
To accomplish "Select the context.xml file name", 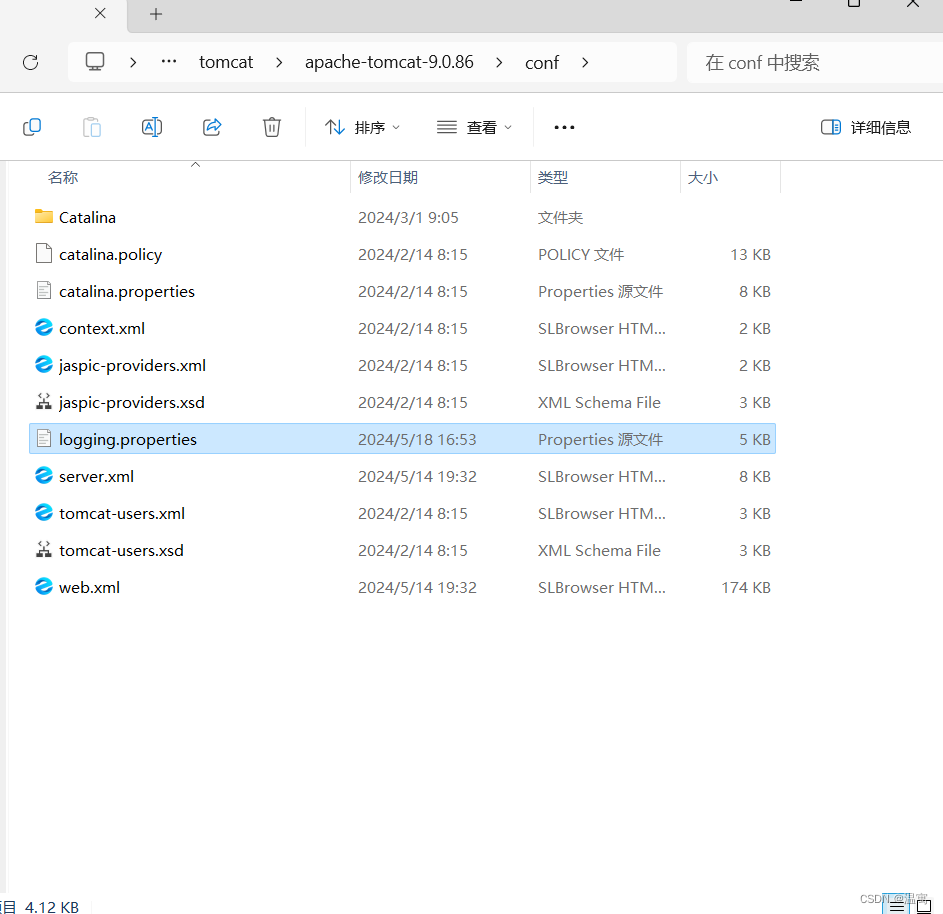I will pyautogui.click(x=102, y=329).
